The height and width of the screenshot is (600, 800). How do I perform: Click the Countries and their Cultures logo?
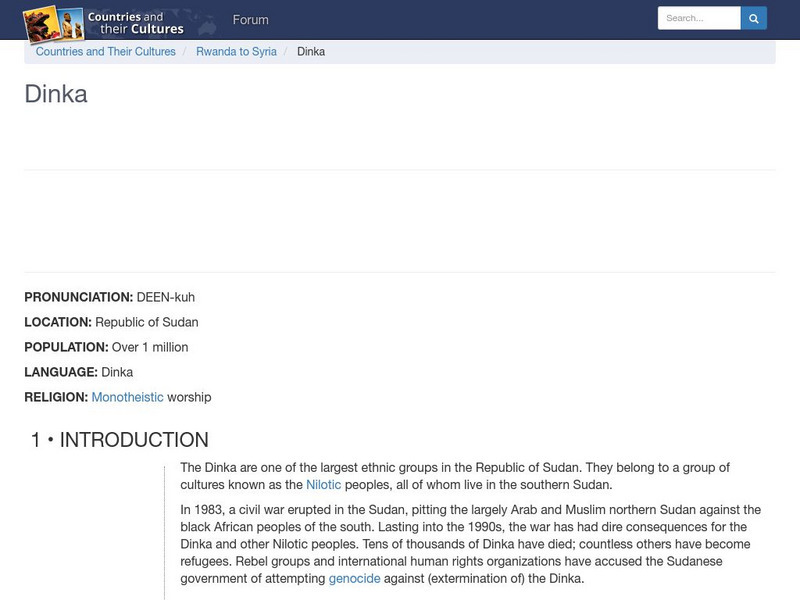(x=104, y=23)
